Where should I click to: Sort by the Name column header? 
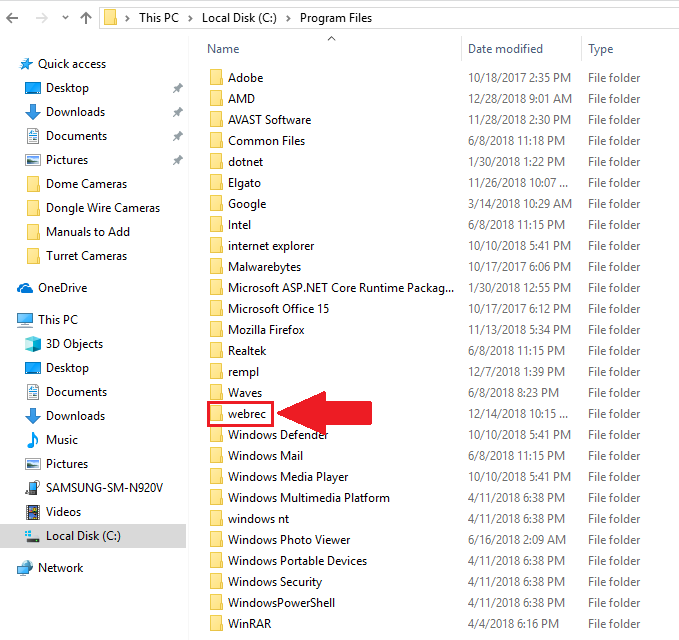(x=223, y=49)
